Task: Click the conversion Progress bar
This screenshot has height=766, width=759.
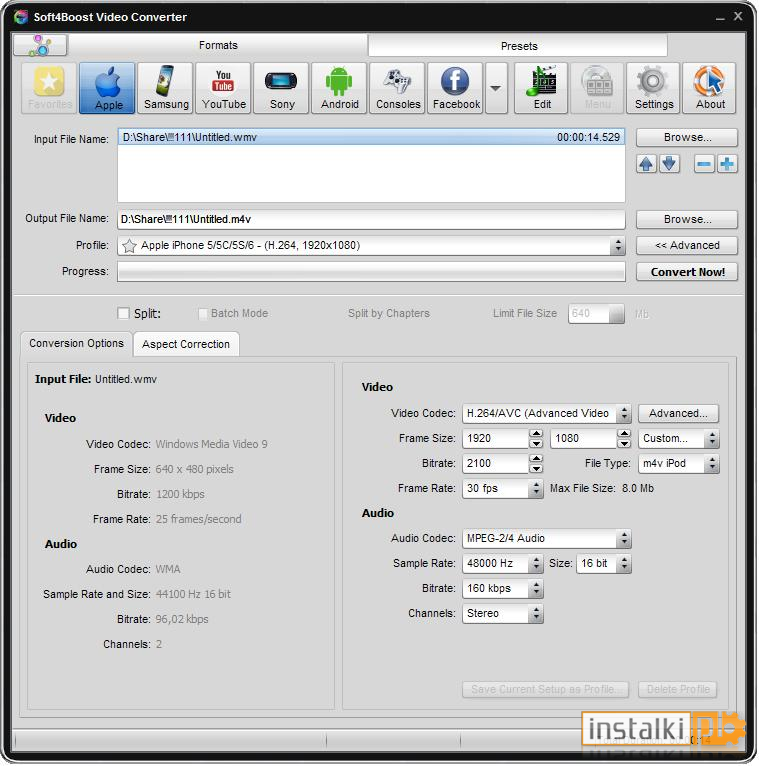Action: (x=371, y=272)
